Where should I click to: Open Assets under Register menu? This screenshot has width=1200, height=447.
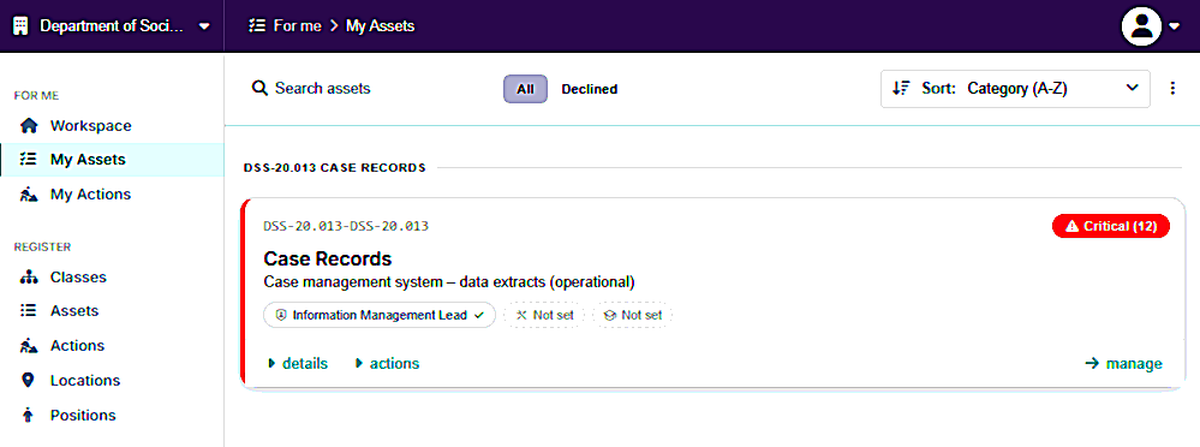pyautogui.click(x=74, y=311)
